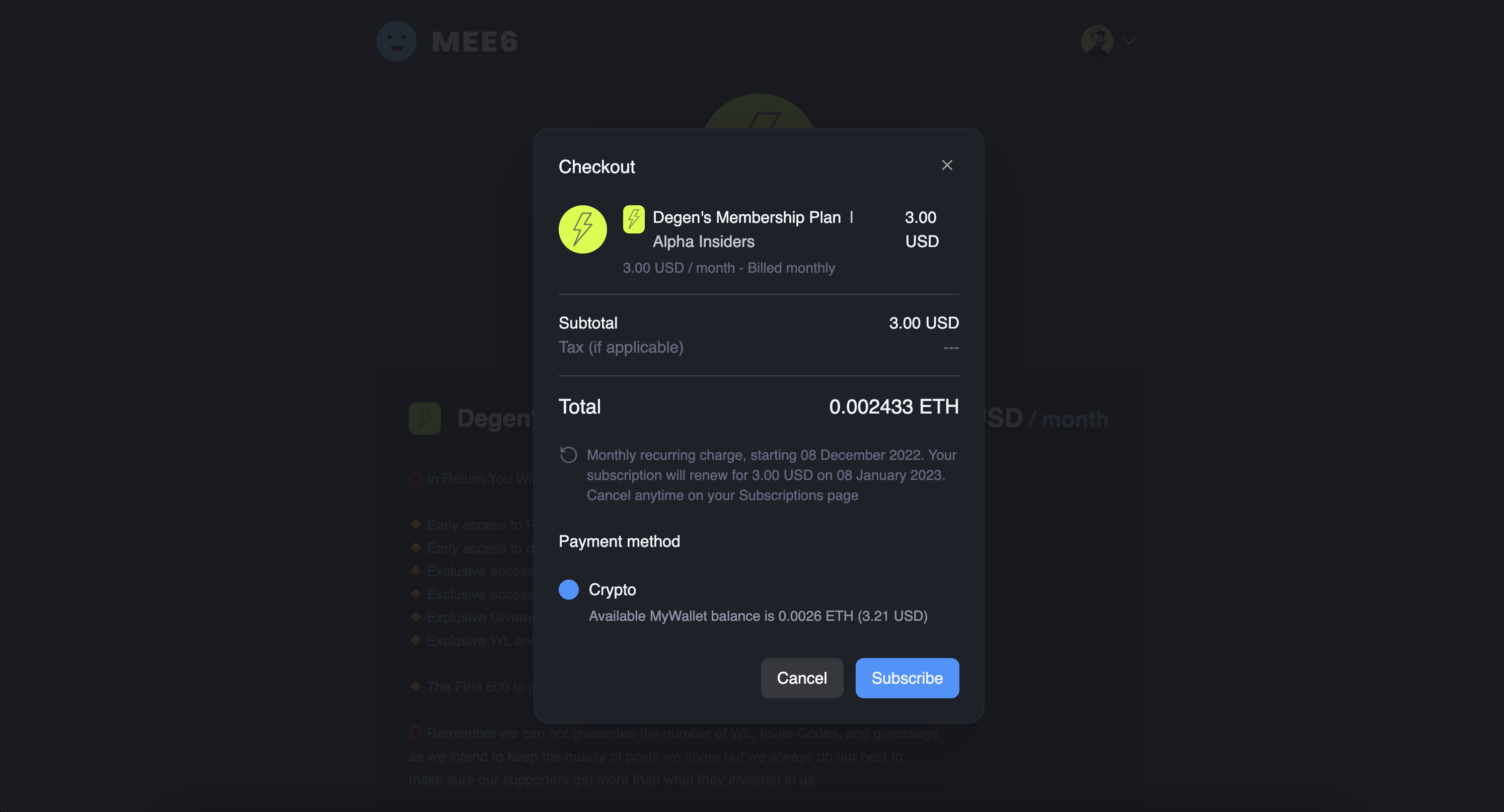This screenshot has height=812, width=1504.
Task: Click the recurring charge refresh arrow icon
Action: (x=569, y=455)
